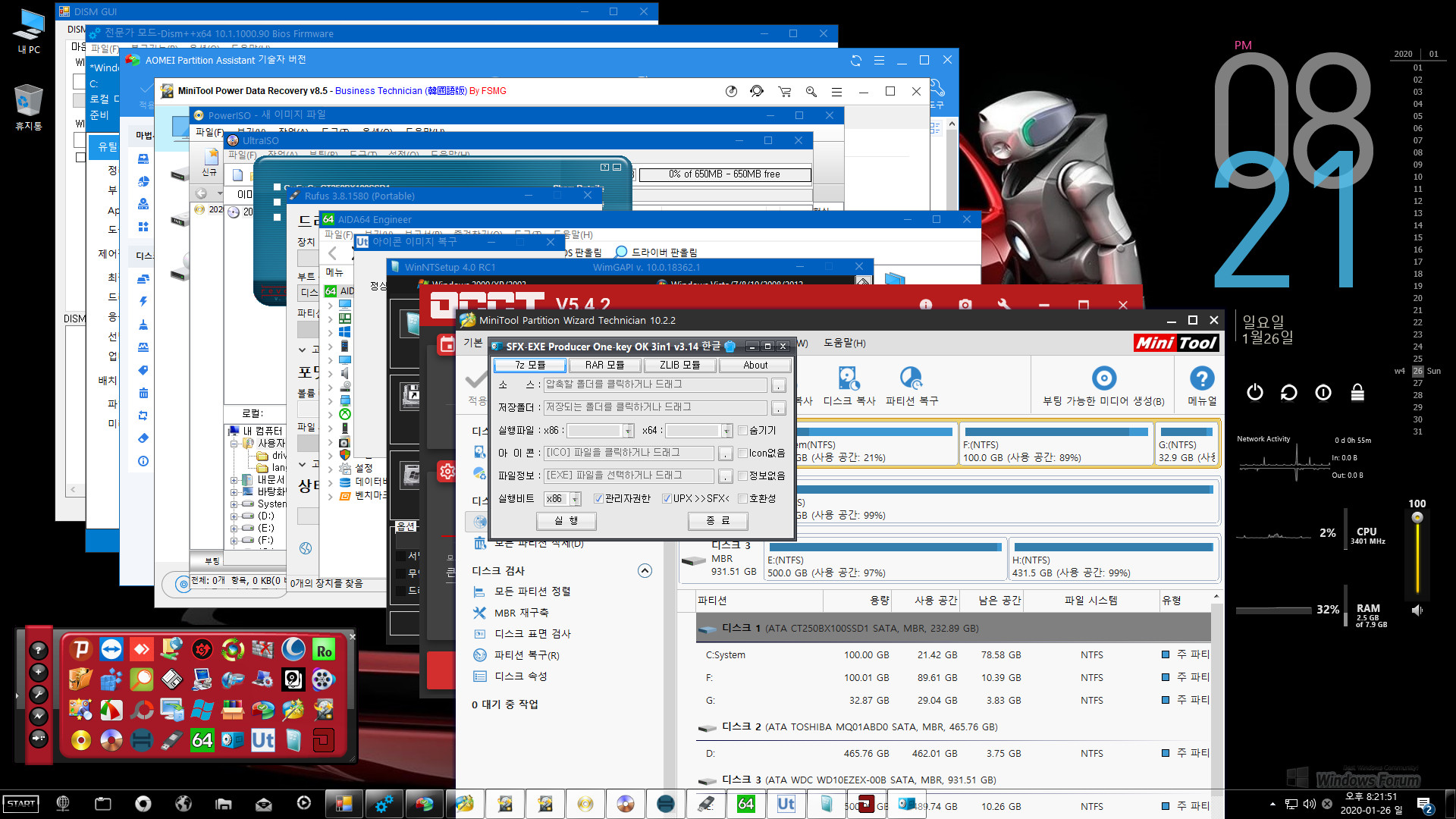
Task: Open the 도움말(H) menu in Partition Wizard
Action: 844,343
